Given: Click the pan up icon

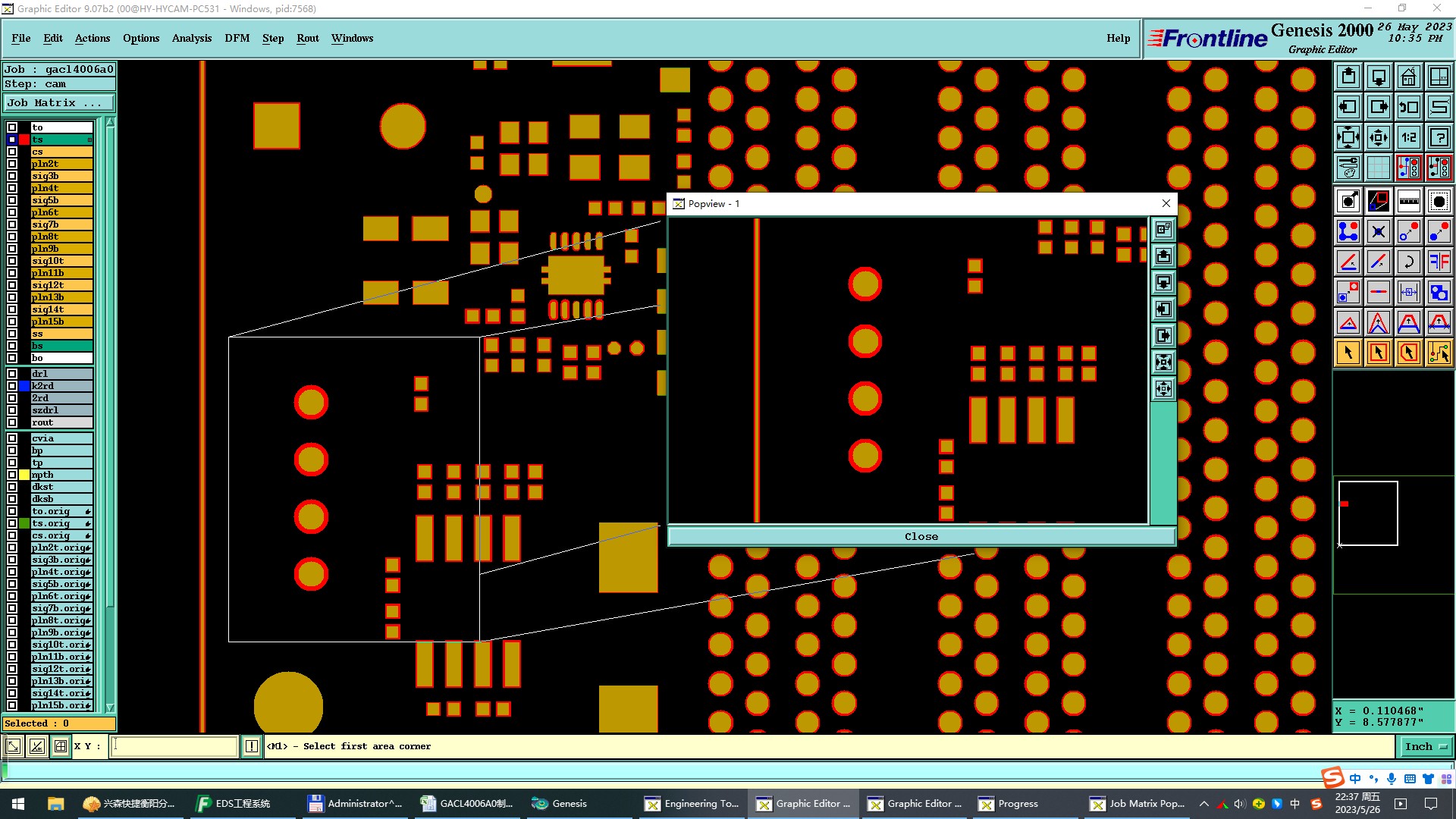Looking at the screenshot, I should [1348, 77].
